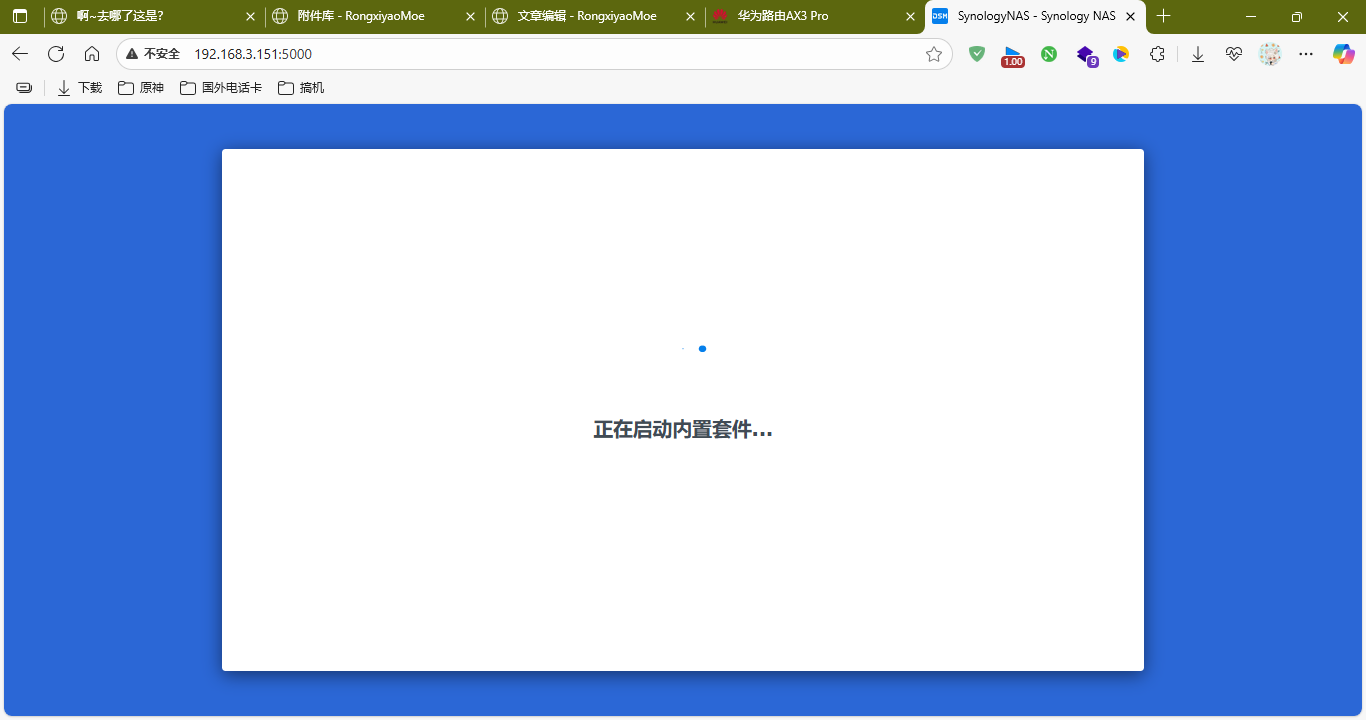Open the tab actions menu icon

click(20, 16)
